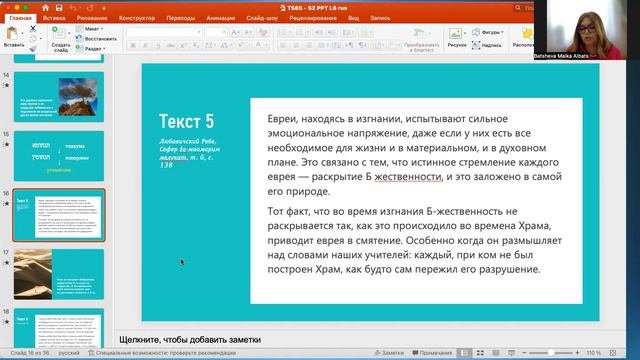Open the Рецензирование tab

coord(313,18)
